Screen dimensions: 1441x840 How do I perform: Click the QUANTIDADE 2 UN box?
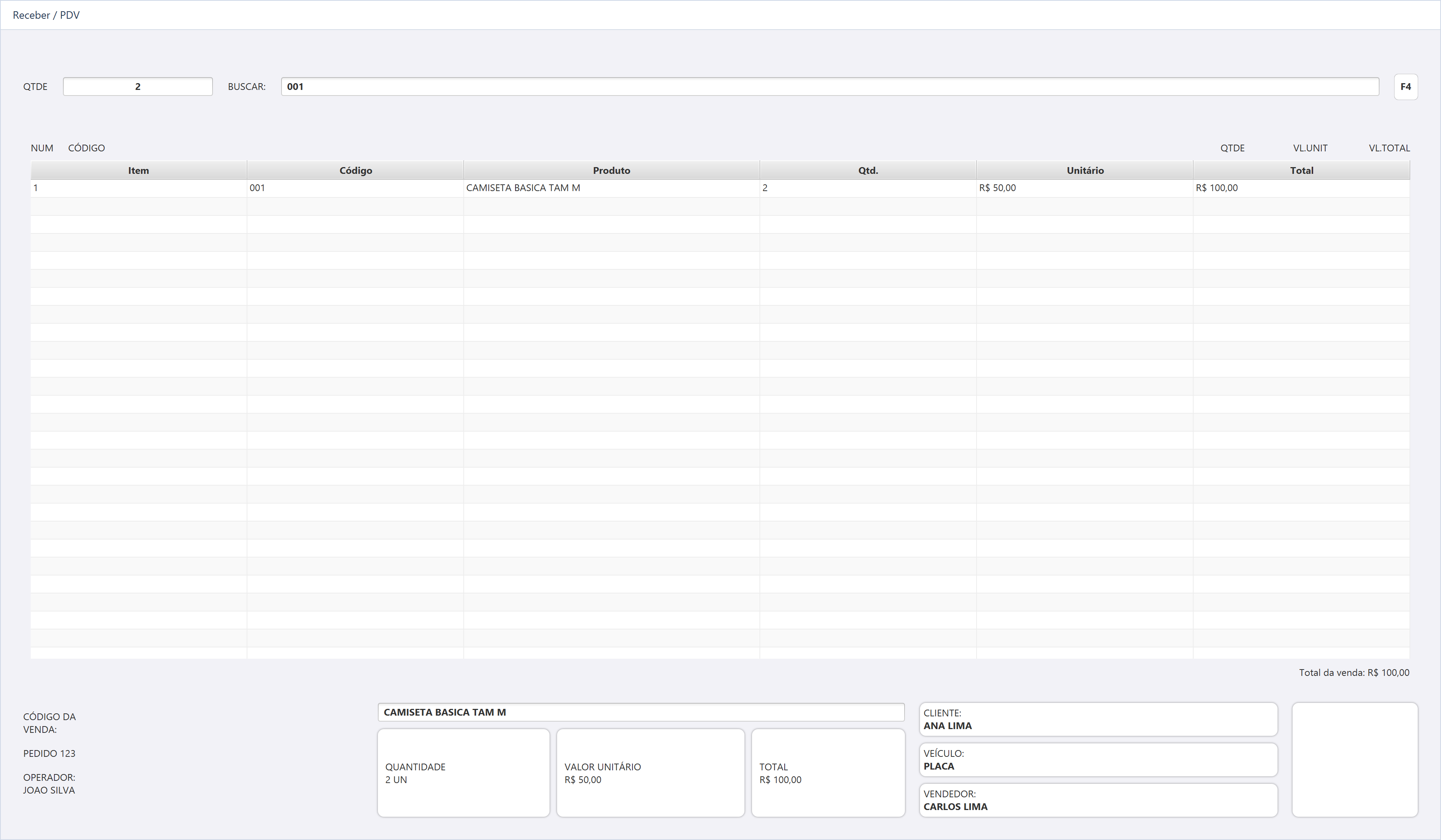click(464, 773)
